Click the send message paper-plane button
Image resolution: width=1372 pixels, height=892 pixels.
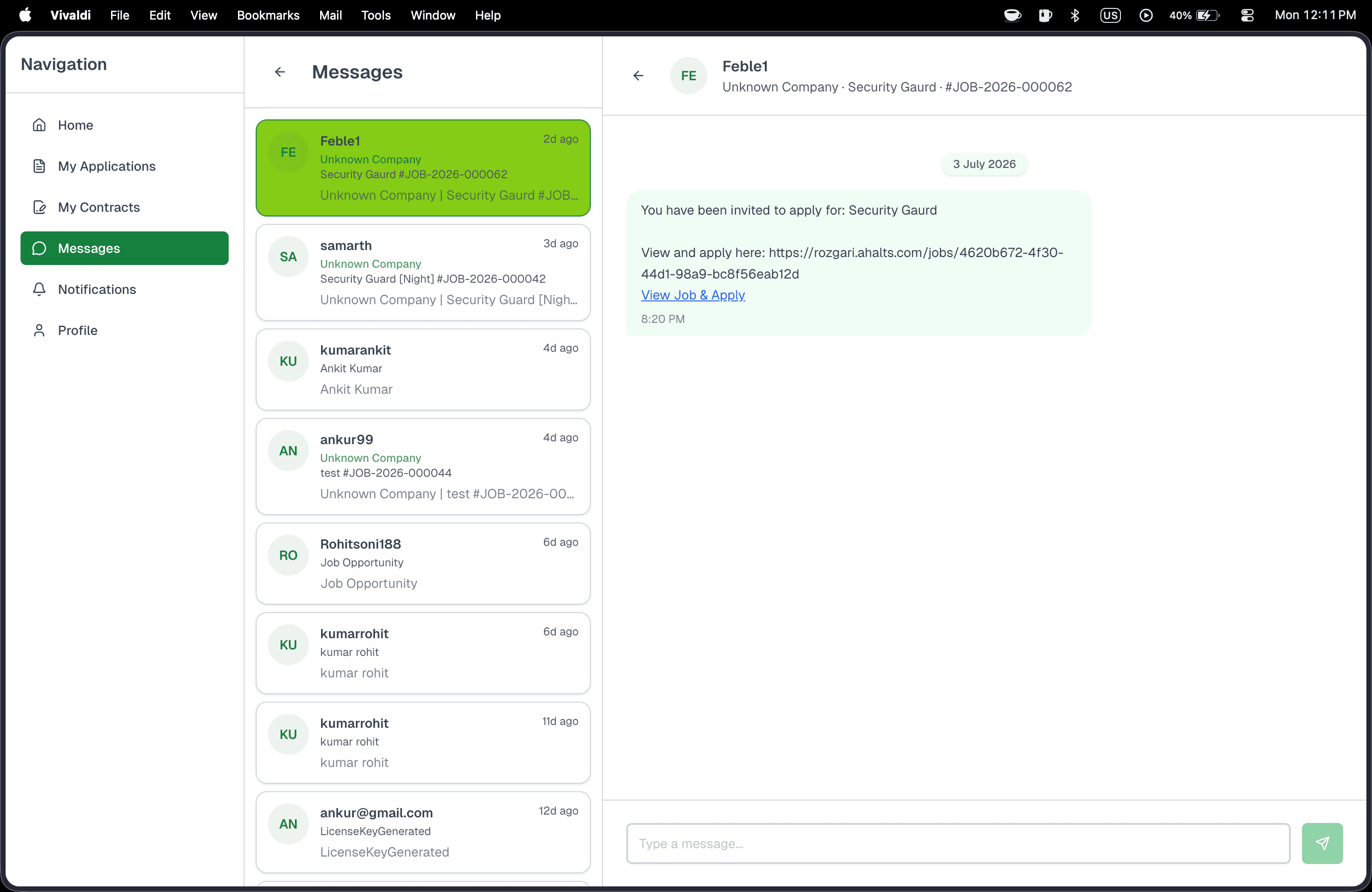(1322, 843)
